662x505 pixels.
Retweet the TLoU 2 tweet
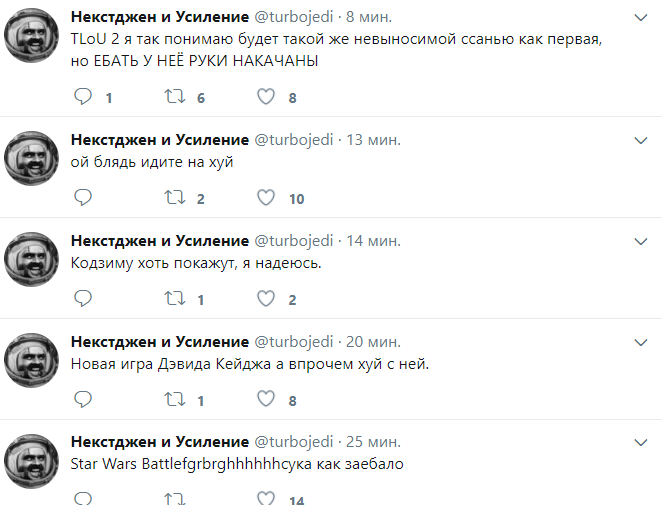(x=174, y=97)
